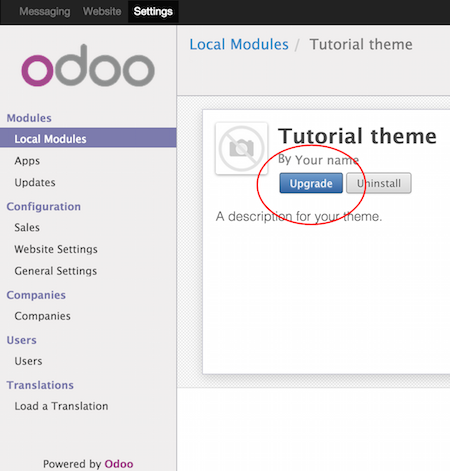Open Load a Translation

[61, 406]
